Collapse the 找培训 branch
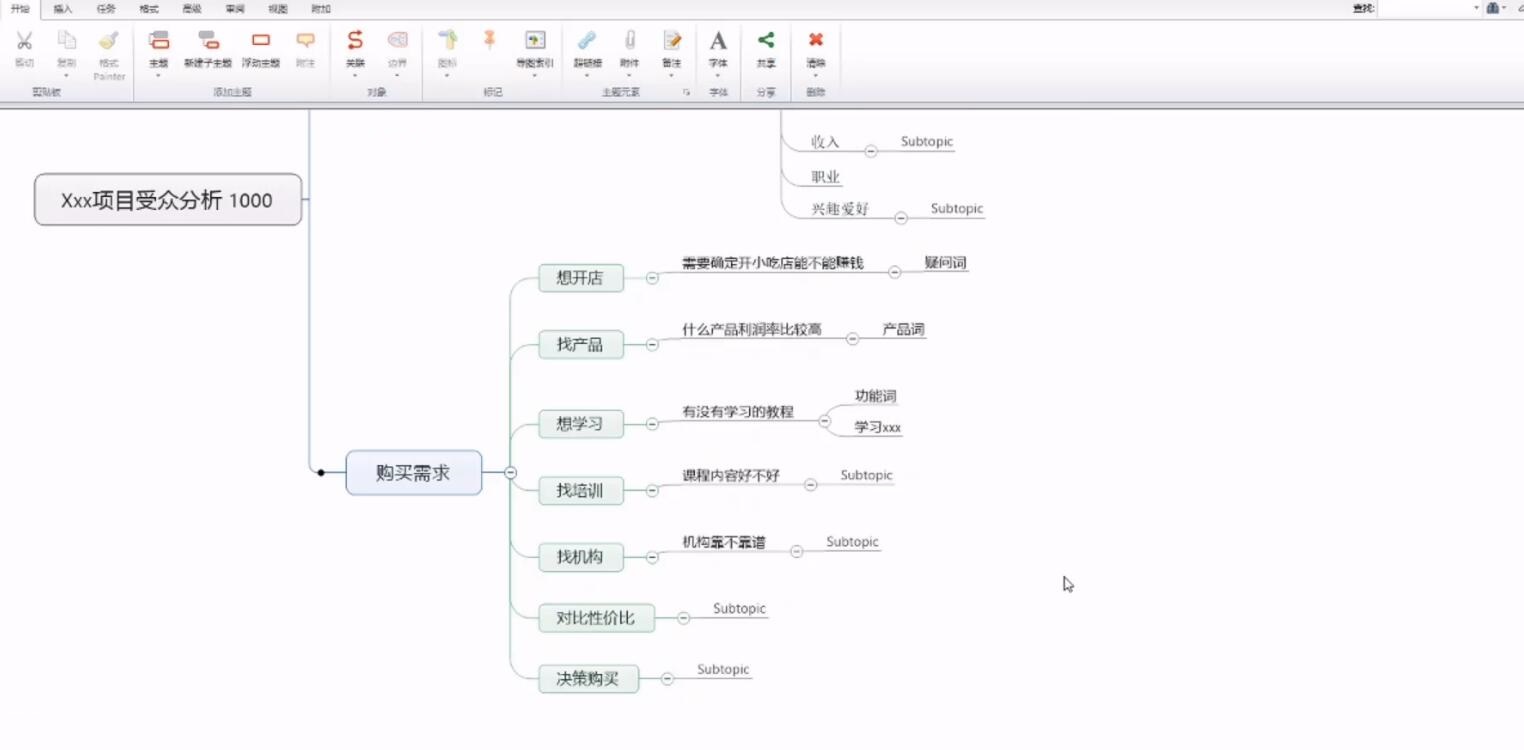1524x750 pixels. click(652, 490)
